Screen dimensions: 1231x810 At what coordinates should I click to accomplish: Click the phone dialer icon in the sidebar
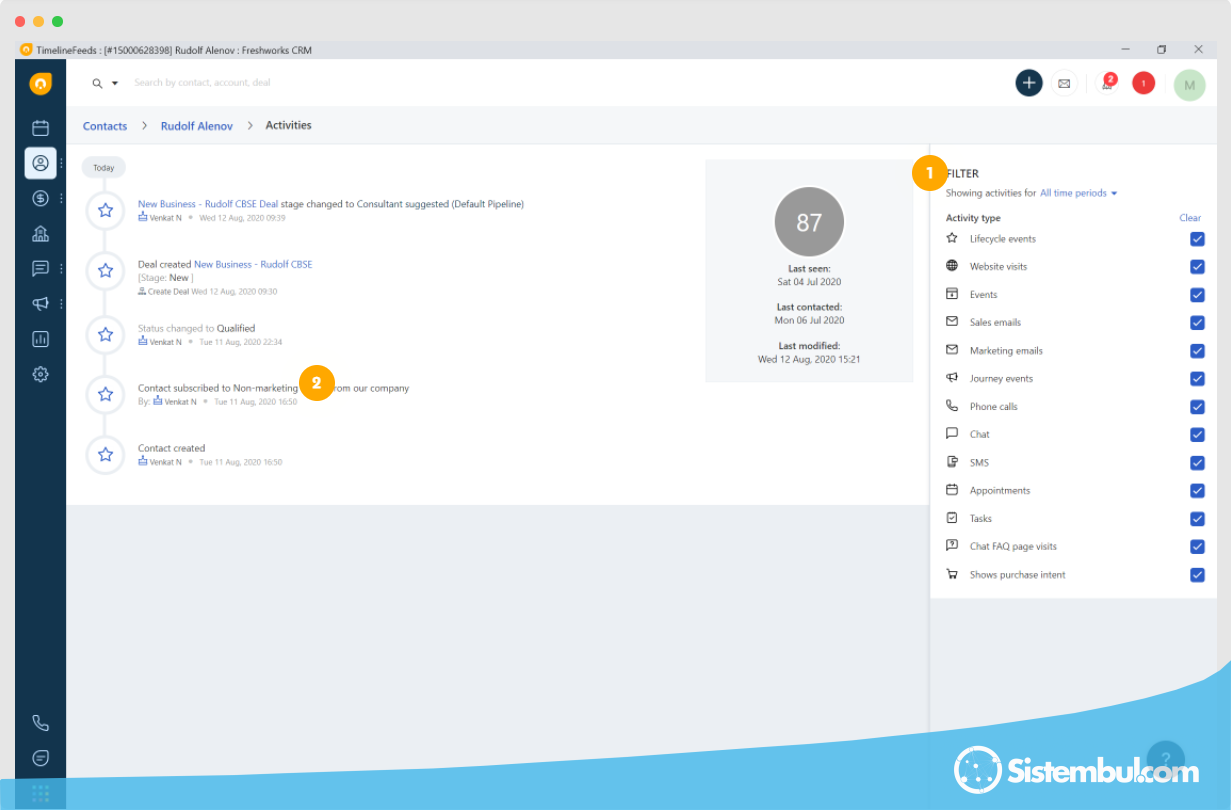coord(40,723)
